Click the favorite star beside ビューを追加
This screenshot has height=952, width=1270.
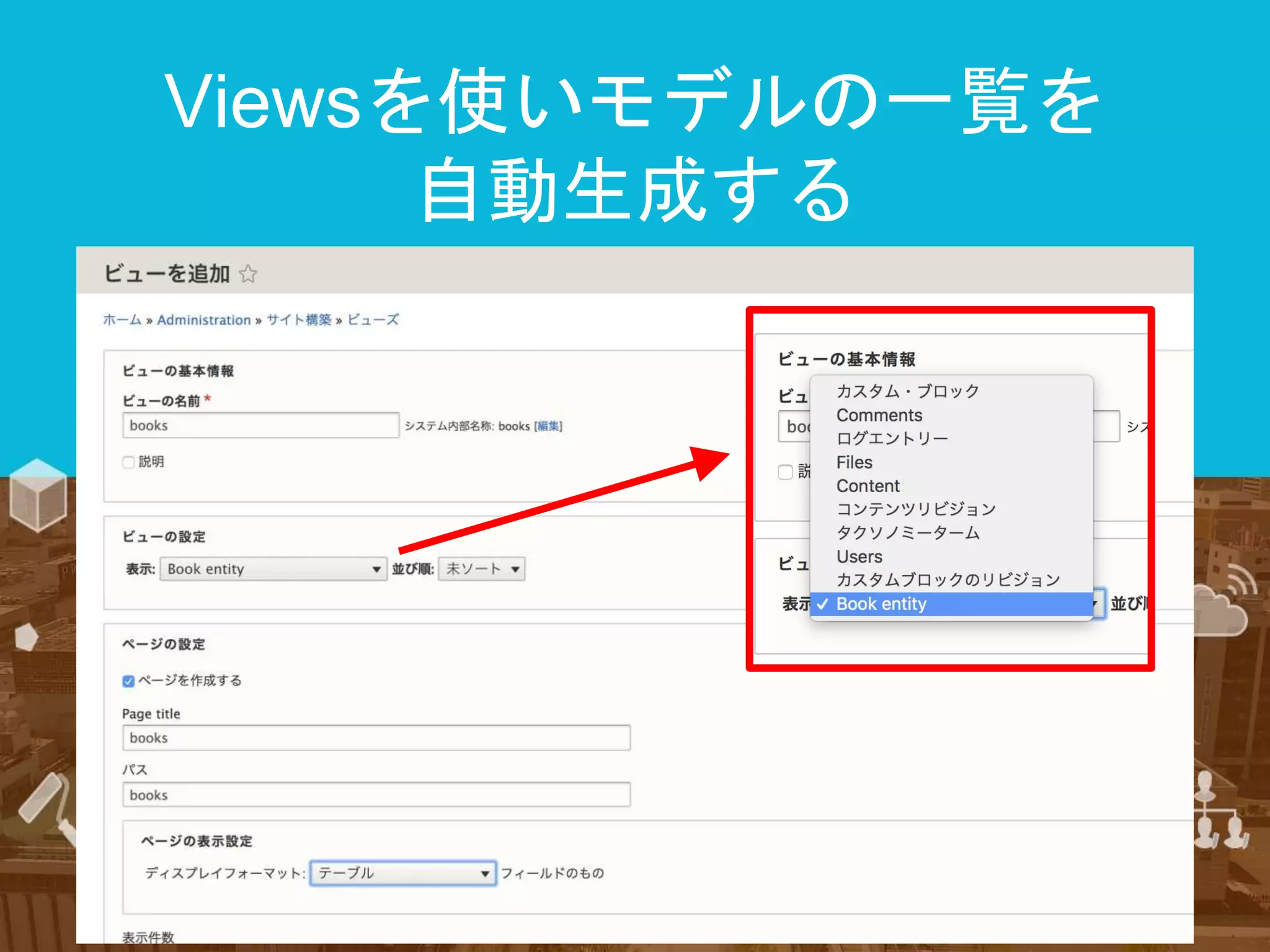pos(248,273)
